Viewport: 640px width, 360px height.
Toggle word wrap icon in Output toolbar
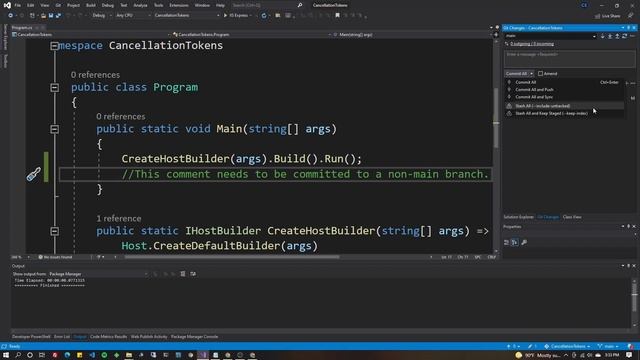pyautogui.click(x=193, y=274)
